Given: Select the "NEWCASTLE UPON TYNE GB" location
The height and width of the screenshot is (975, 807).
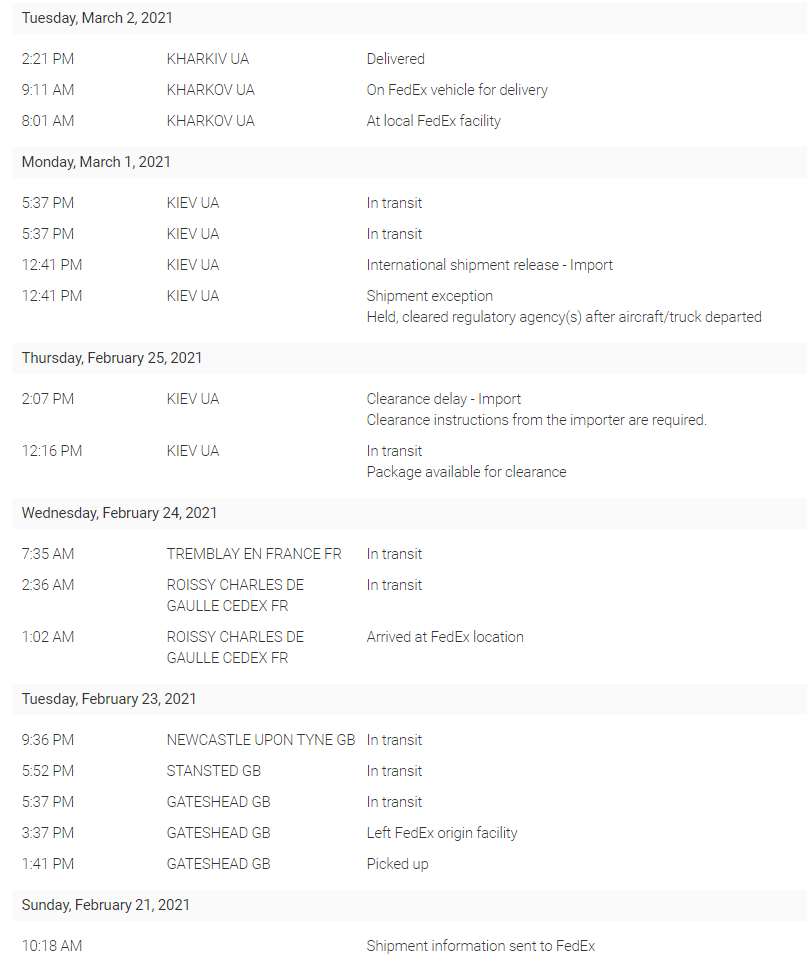Looking at the screenshot, I should tap(261, 740).
